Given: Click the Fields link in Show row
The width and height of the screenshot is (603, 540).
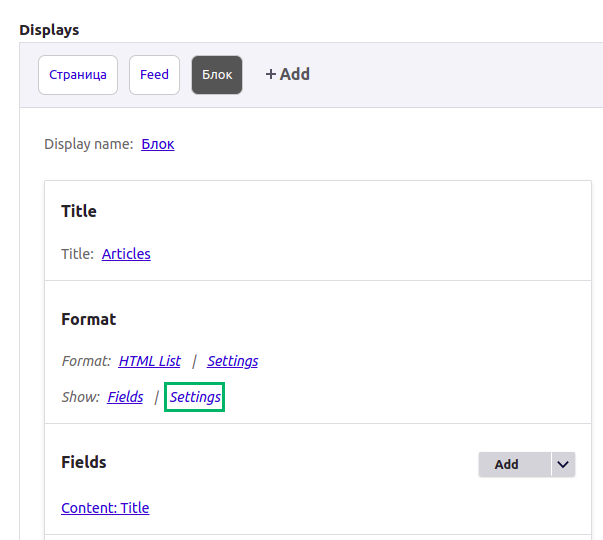Looking at the screenshot, I should click(x=125, y=397).
